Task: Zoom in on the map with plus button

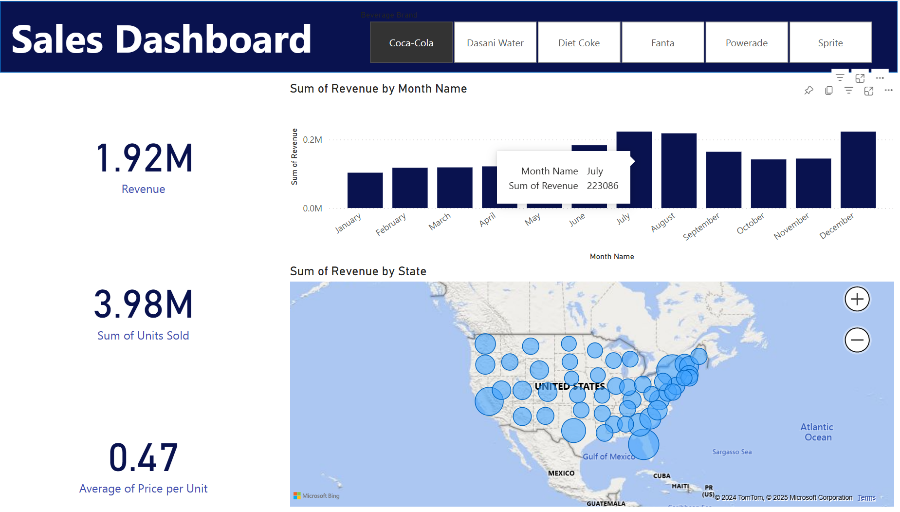Action: [857, 299]
